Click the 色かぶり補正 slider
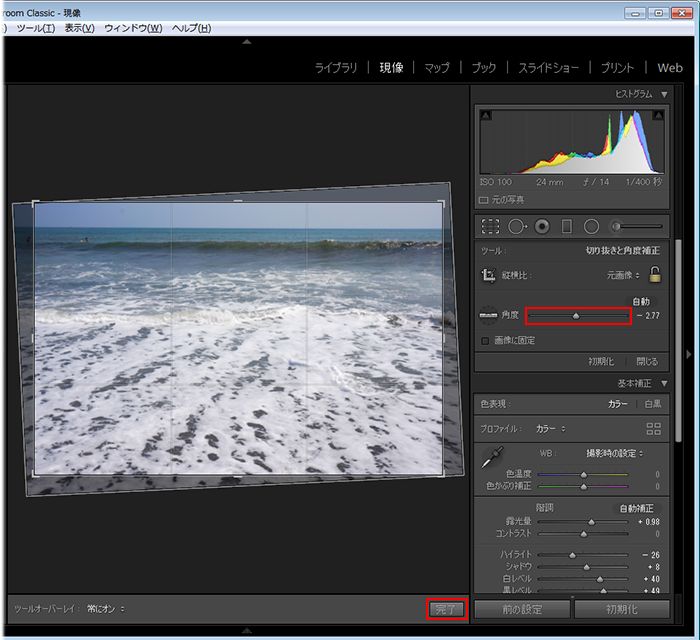 [583, 486]
